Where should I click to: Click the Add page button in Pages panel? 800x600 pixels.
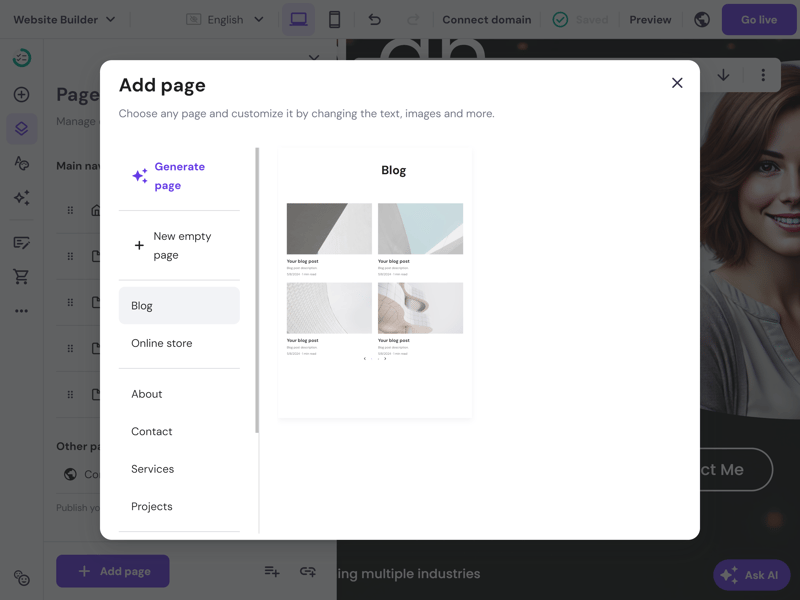pyautogui.click(x=113, y=571)
